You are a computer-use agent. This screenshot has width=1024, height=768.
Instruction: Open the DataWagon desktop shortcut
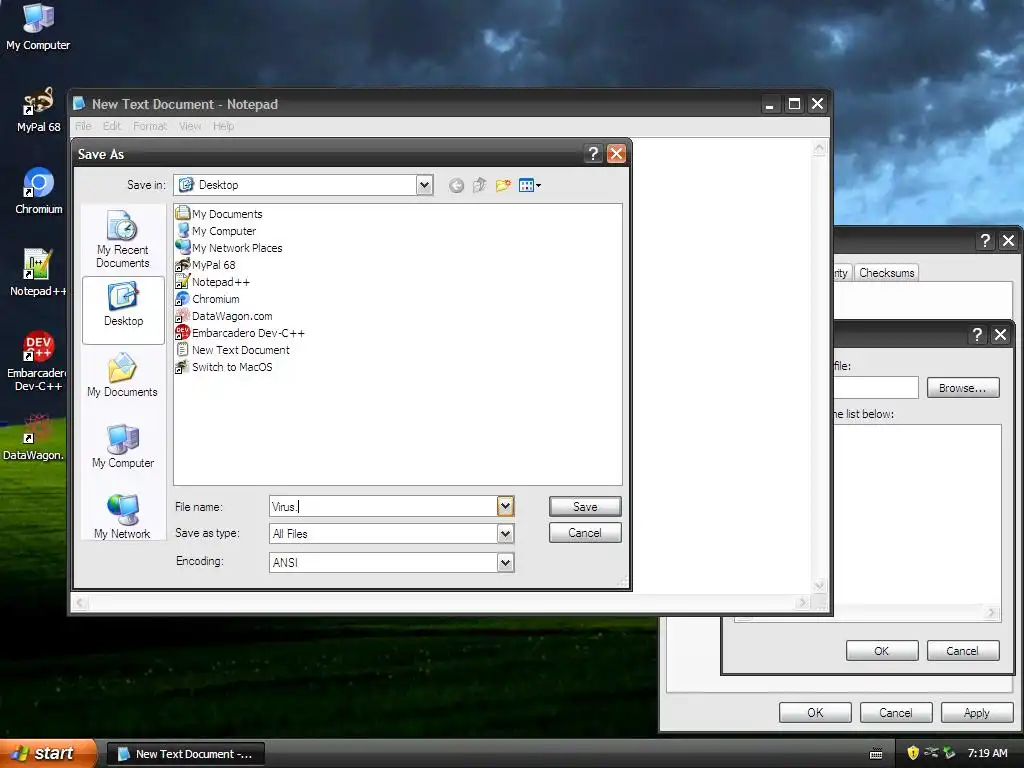(35, 438)
